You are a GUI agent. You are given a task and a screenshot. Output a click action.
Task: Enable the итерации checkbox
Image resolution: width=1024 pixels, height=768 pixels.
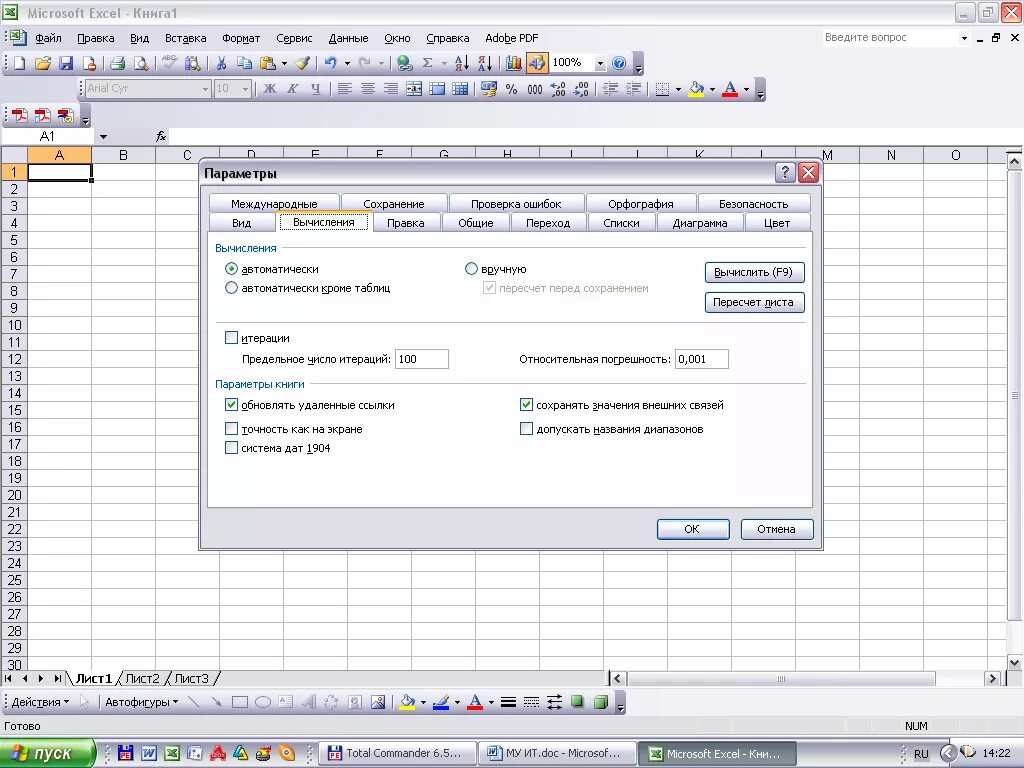231,338
